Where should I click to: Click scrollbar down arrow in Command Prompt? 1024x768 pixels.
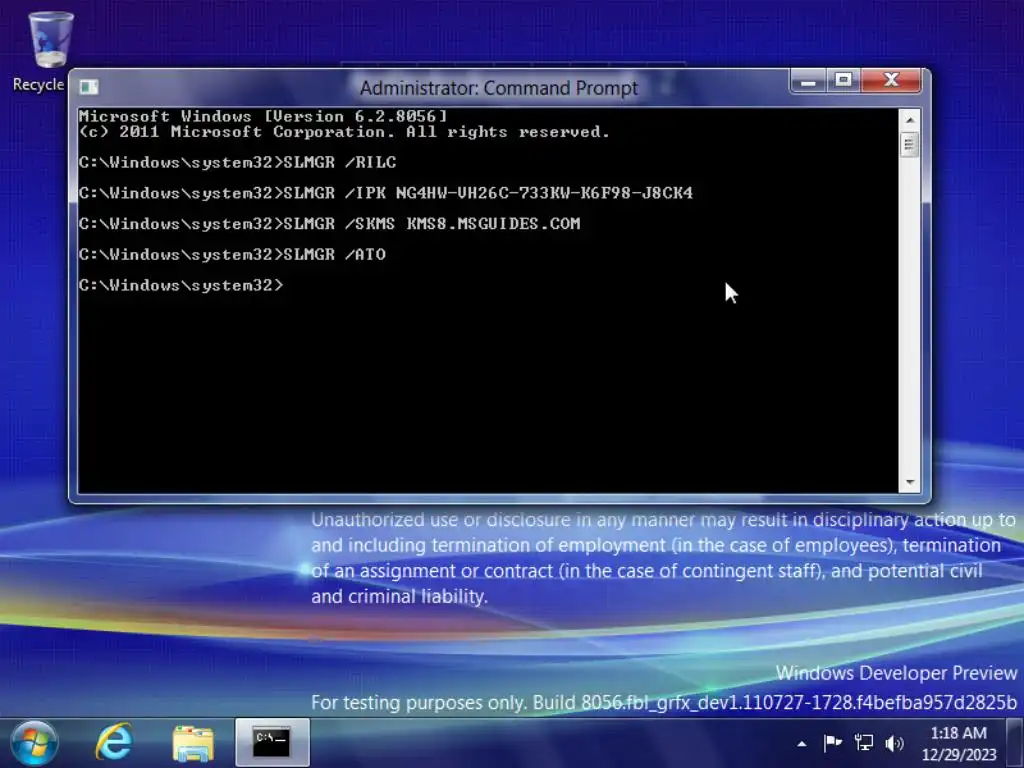point(910,483)
